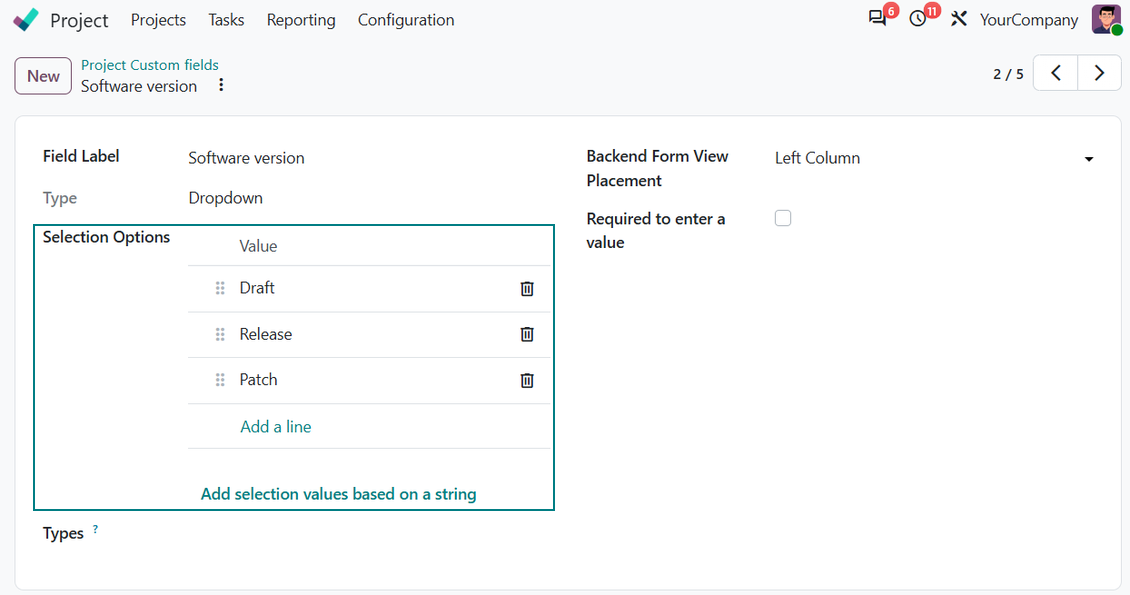Show the Types help tooltip icon
1130x595 pixels.
95,529
